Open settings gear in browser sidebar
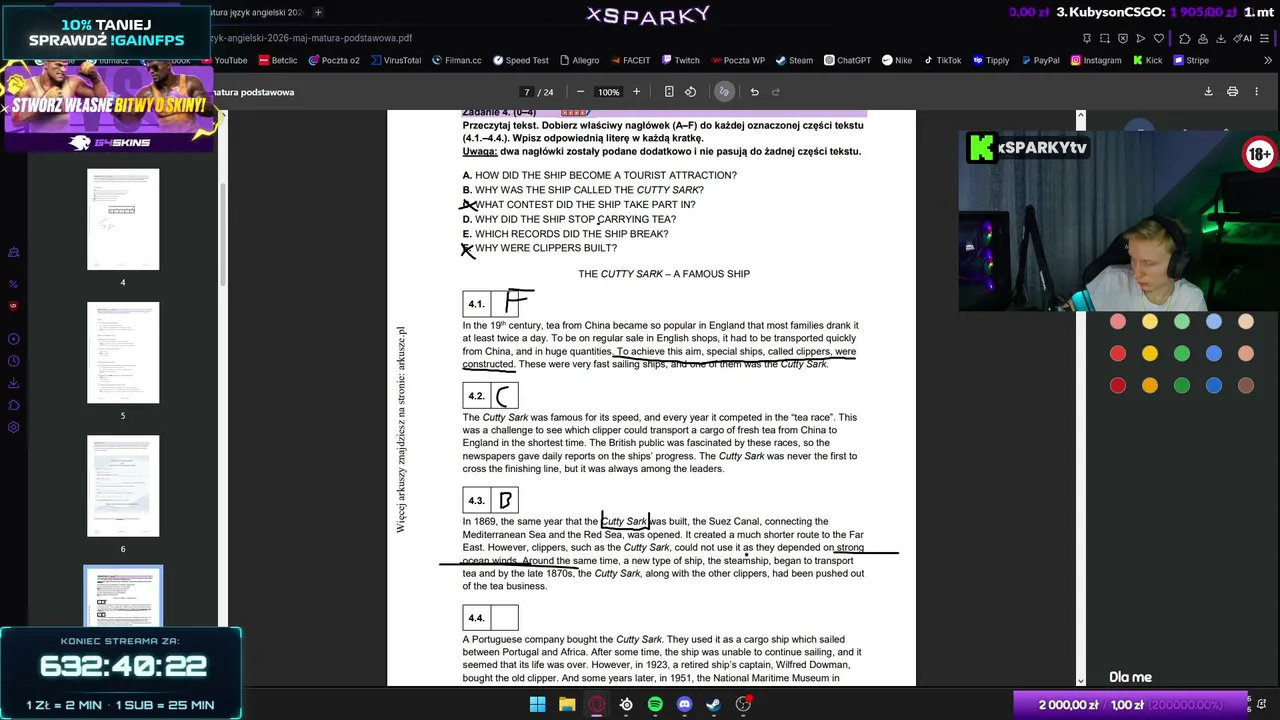This screenshot has height=720, width=1280. click(14, 427)
